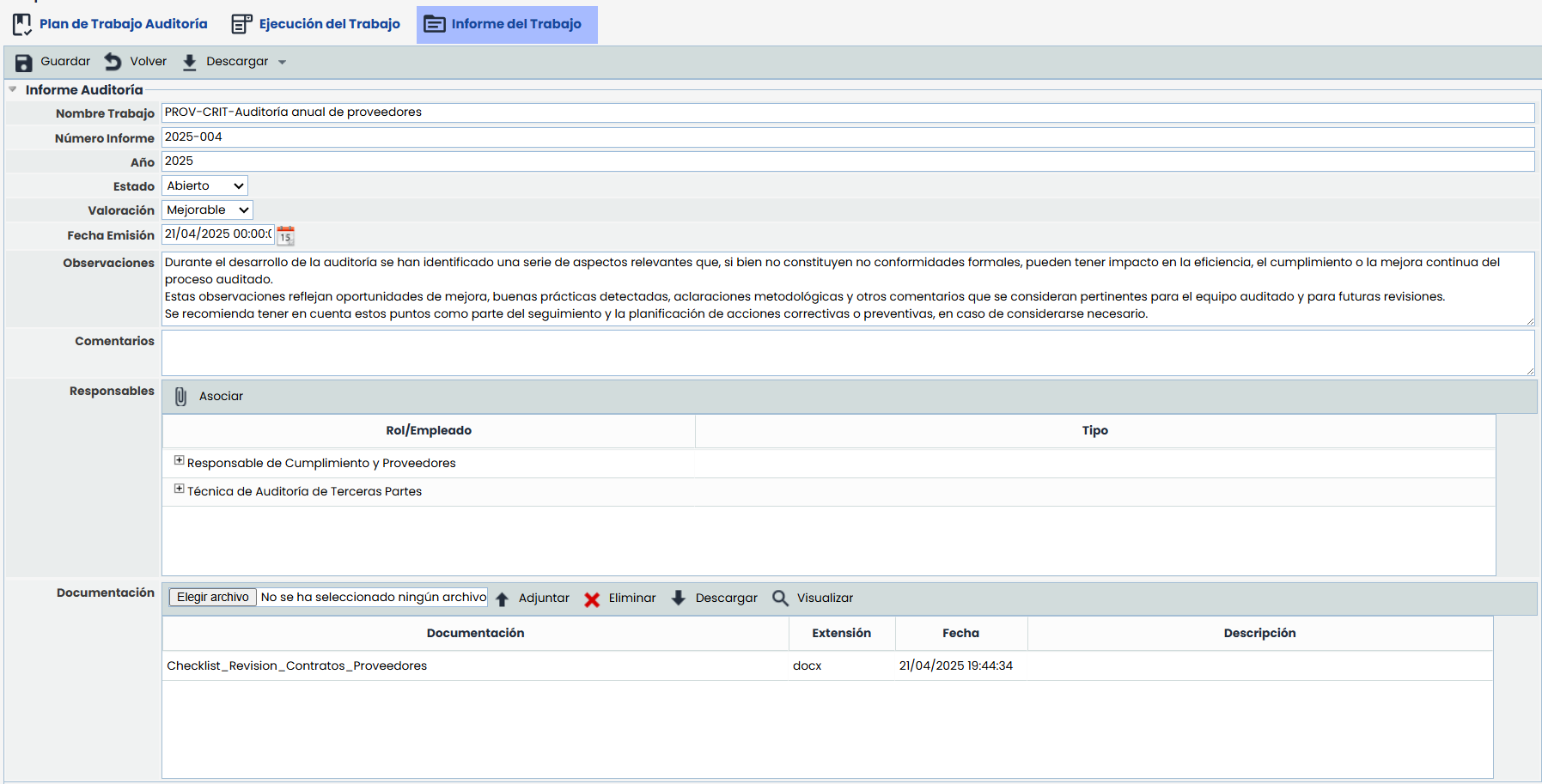This screenshot has width=1542, height=784.
Task: Click the Guardar floppy disk icon
Action: point(24,62)
